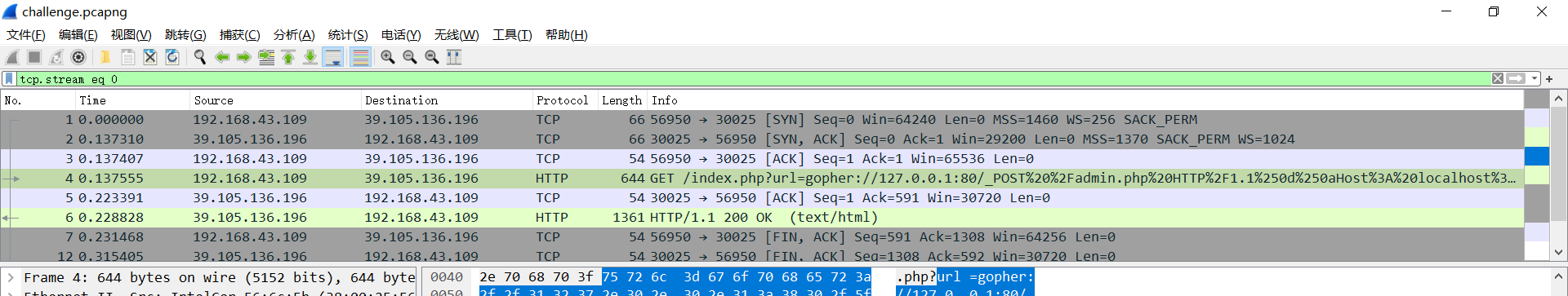Restart the current capture
This screenshot has height=296, width=1568.
(x=56, y=57)
